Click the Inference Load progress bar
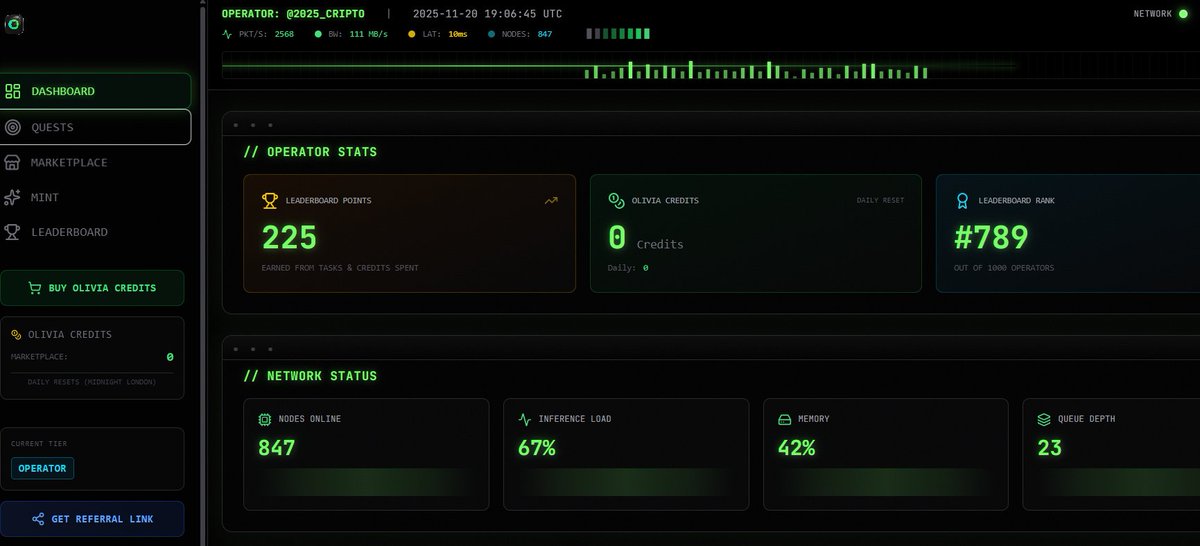 tap(625, 482)
